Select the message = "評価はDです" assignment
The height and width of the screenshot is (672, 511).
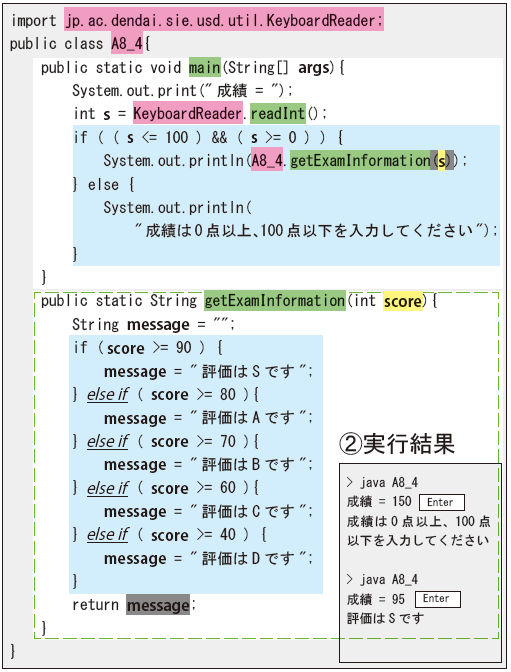click(208, 558)
